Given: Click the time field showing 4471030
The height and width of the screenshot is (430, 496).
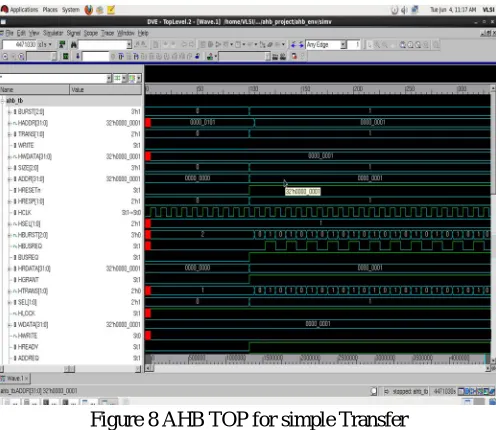Looking at the screenshot, I should pos(19,45).
